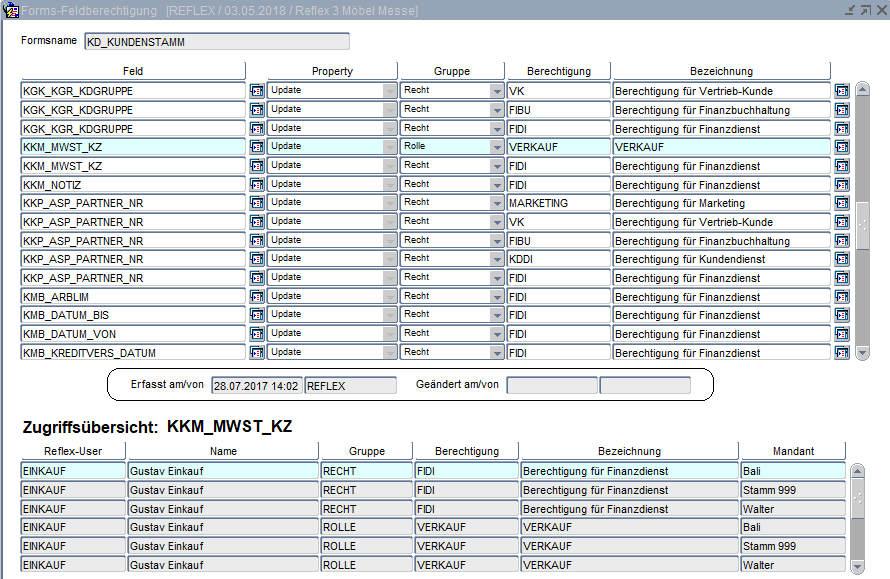Open the icon at the end of the highlighted VERKAUF row
This screenshot has height=579, width=890.
(x=842, y=147)
